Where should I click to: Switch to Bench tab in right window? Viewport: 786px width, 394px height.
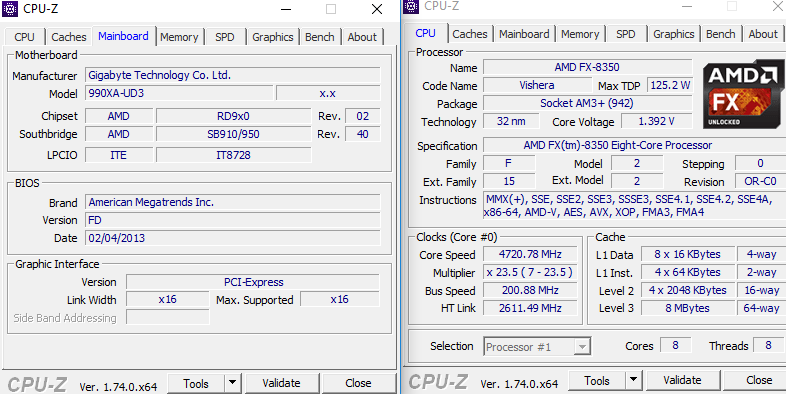[721, 34]
